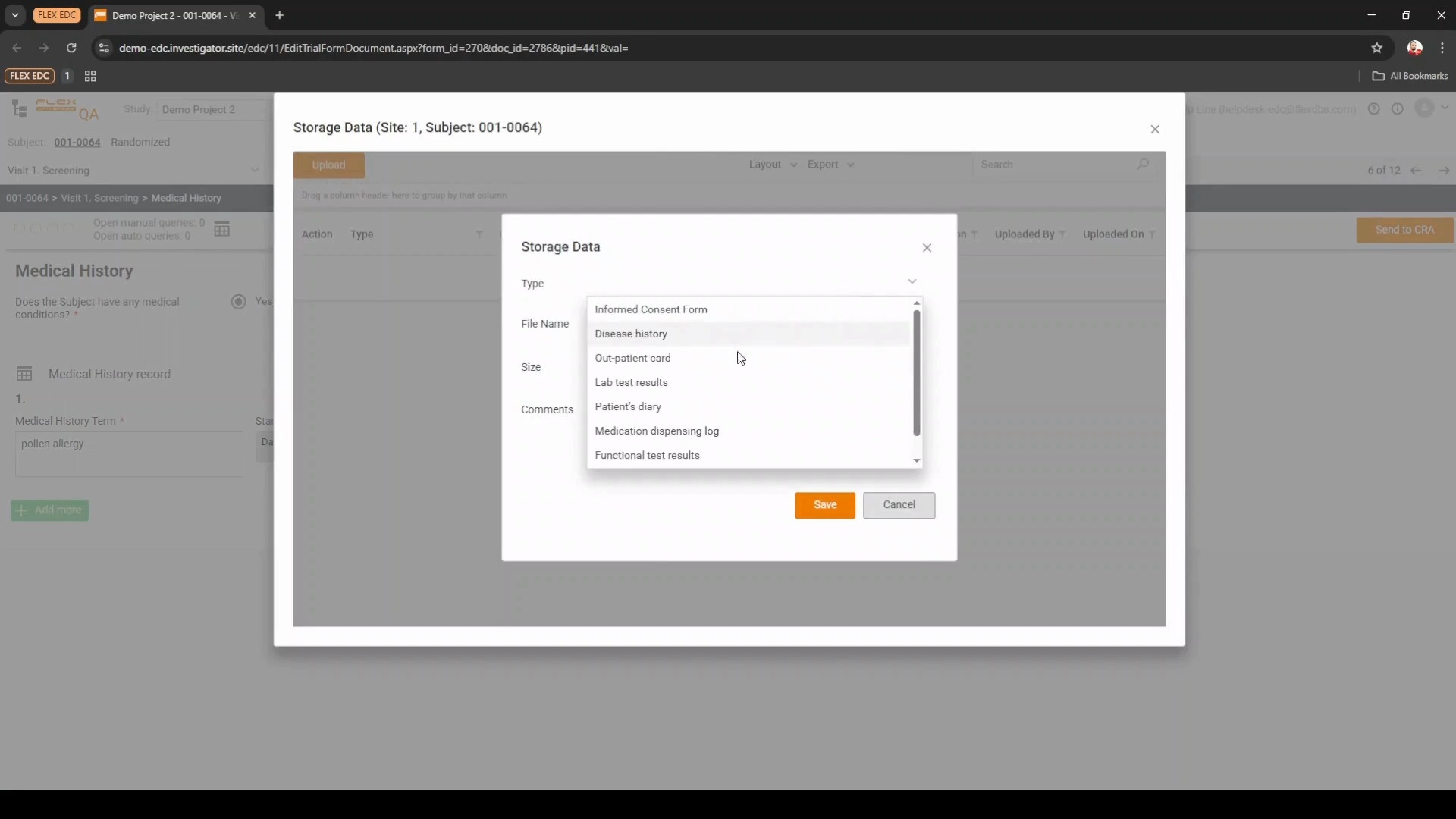The width and height of the screenshot is (1456, 819).
Task: Open browser tab groups grid icon
Action: point(90,76)
